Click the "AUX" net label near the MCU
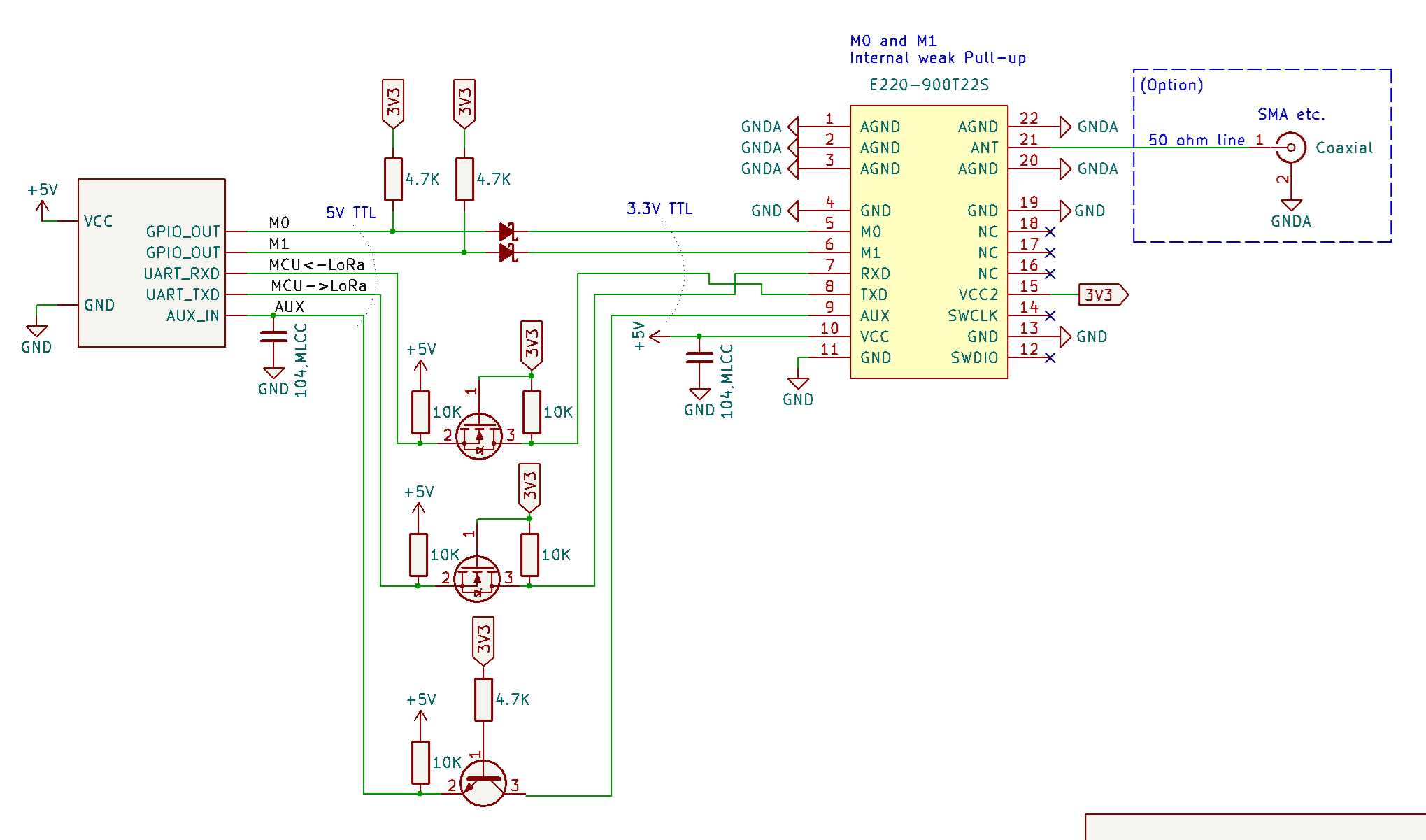Screen dimensions: 1426x840 pyautogui.click(x=290, y=306)
